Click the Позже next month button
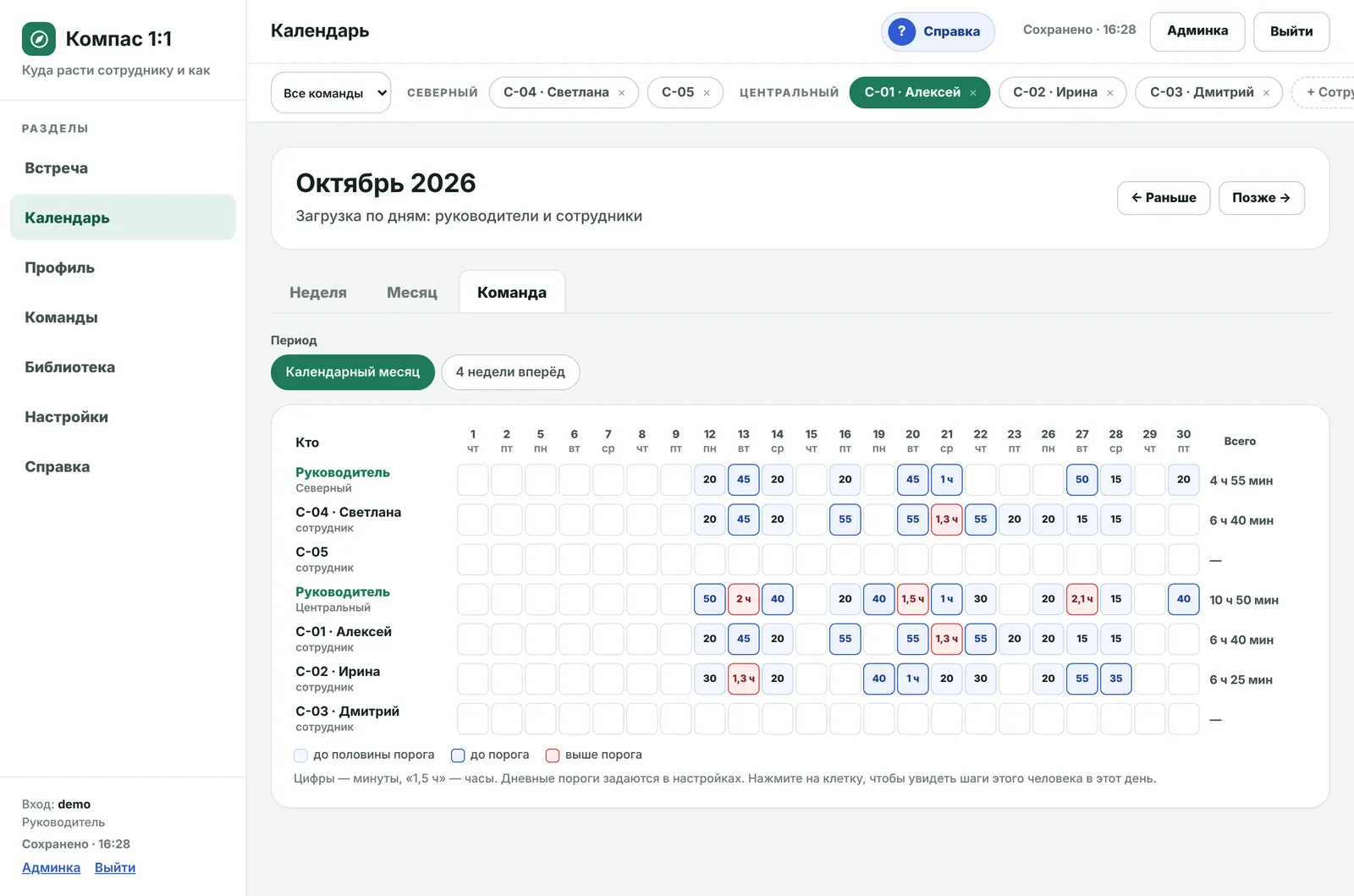 coord(1261,198)
